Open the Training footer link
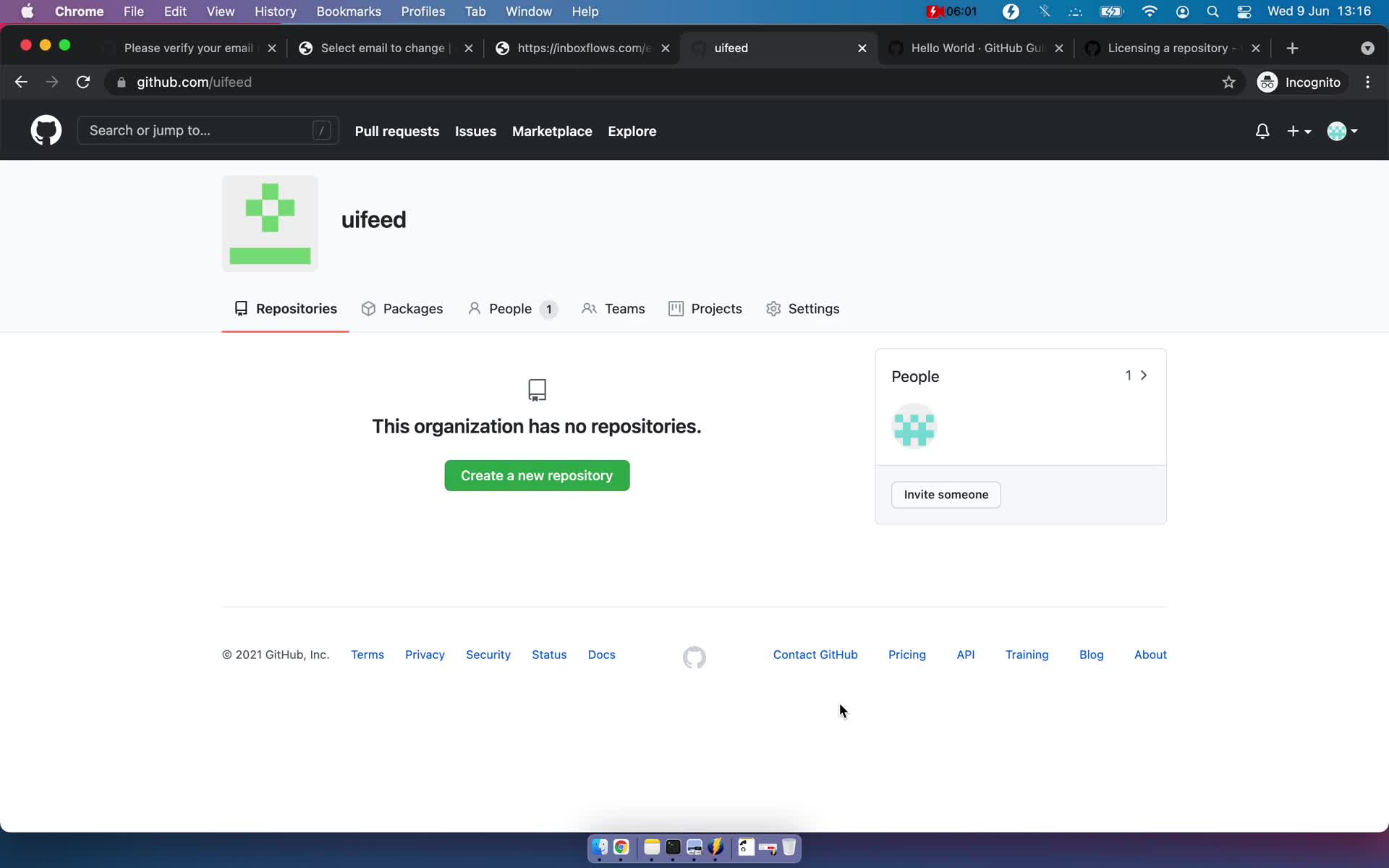 click(x=1027, y=655)
